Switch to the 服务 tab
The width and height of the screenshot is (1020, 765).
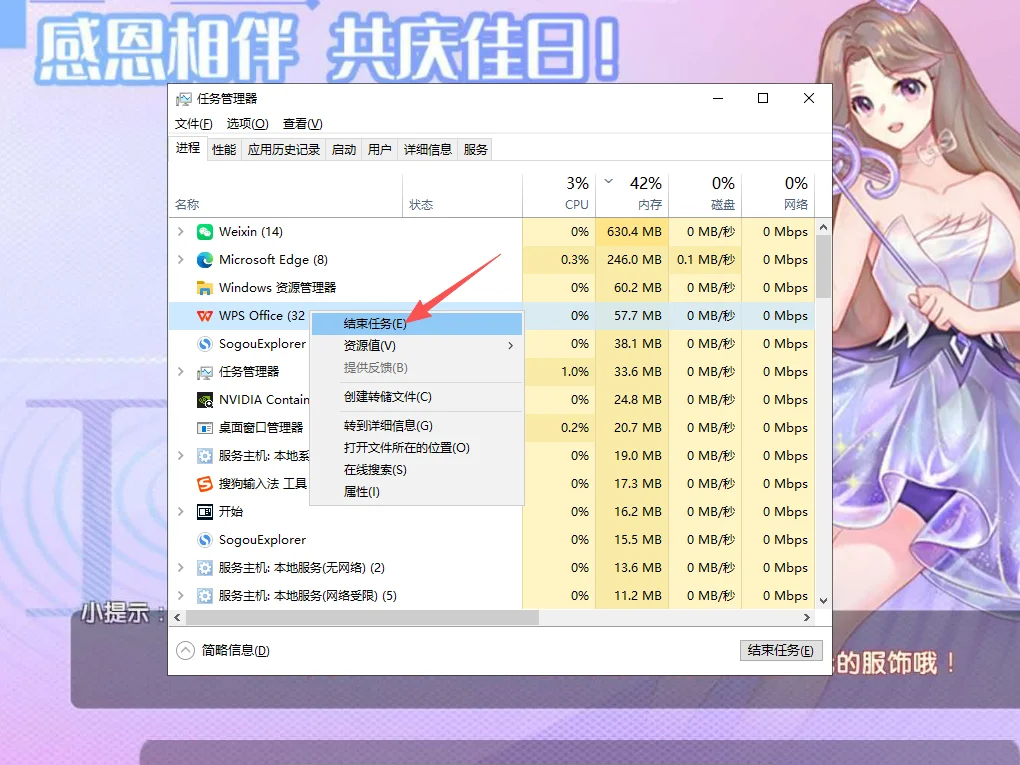pos(476,150)
